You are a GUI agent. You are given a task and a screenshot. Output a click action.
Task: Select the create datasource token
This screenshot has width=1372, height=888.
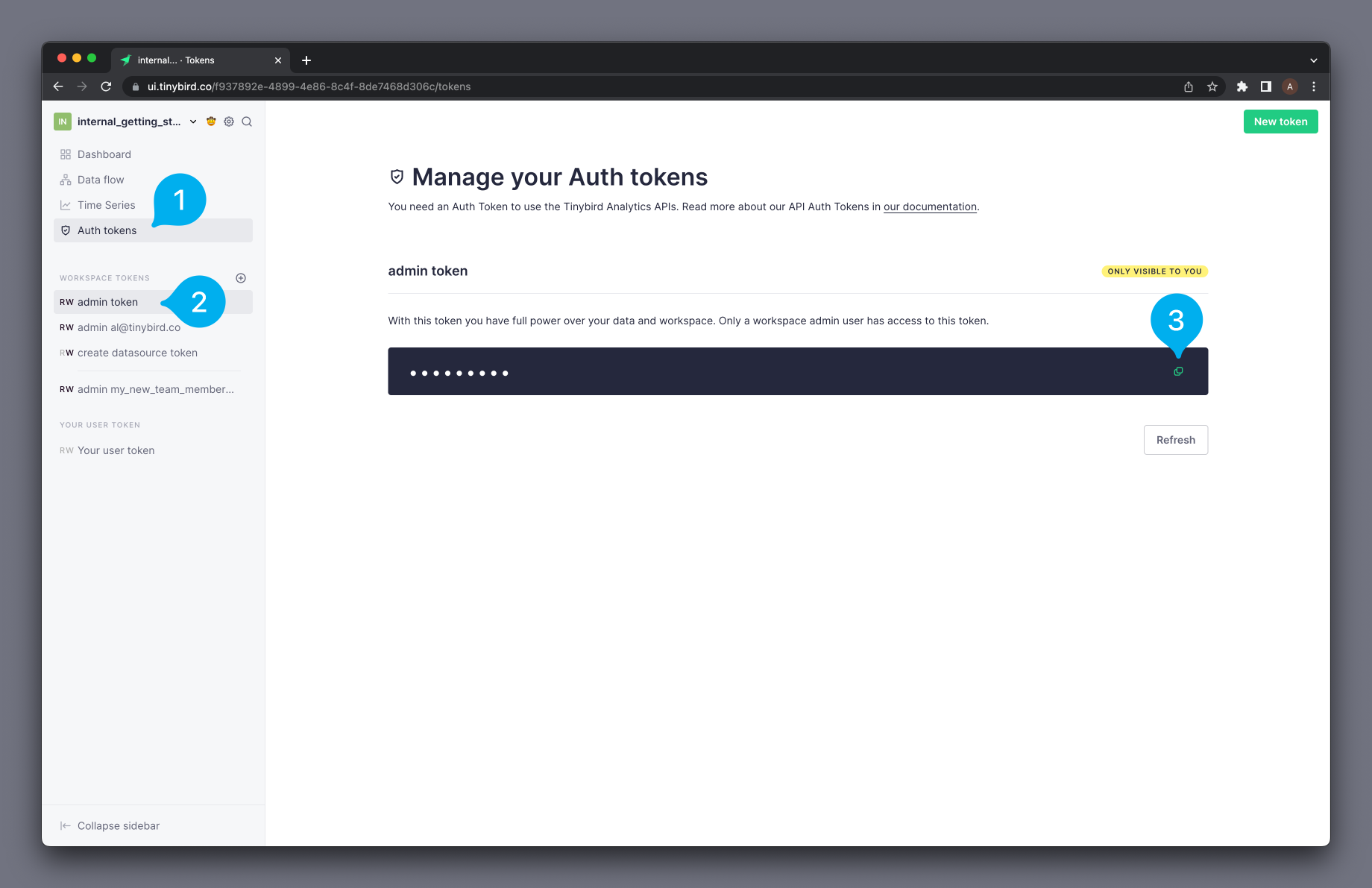click(154, 353)
